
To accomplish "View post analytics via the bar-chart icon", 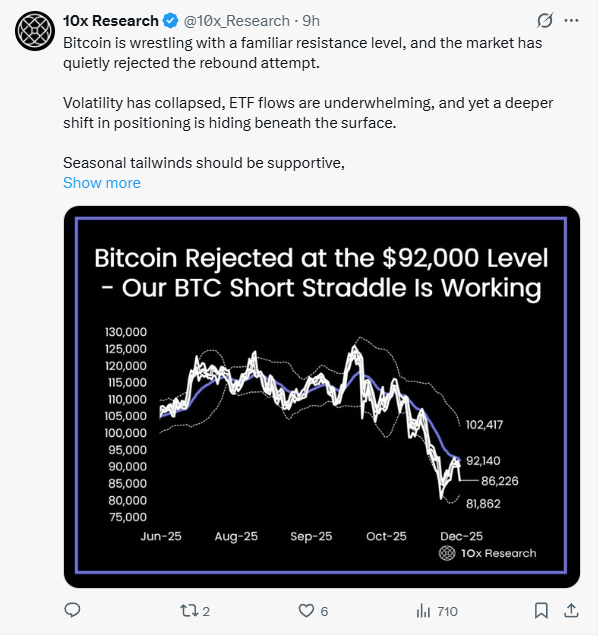I will pos(422,610).
